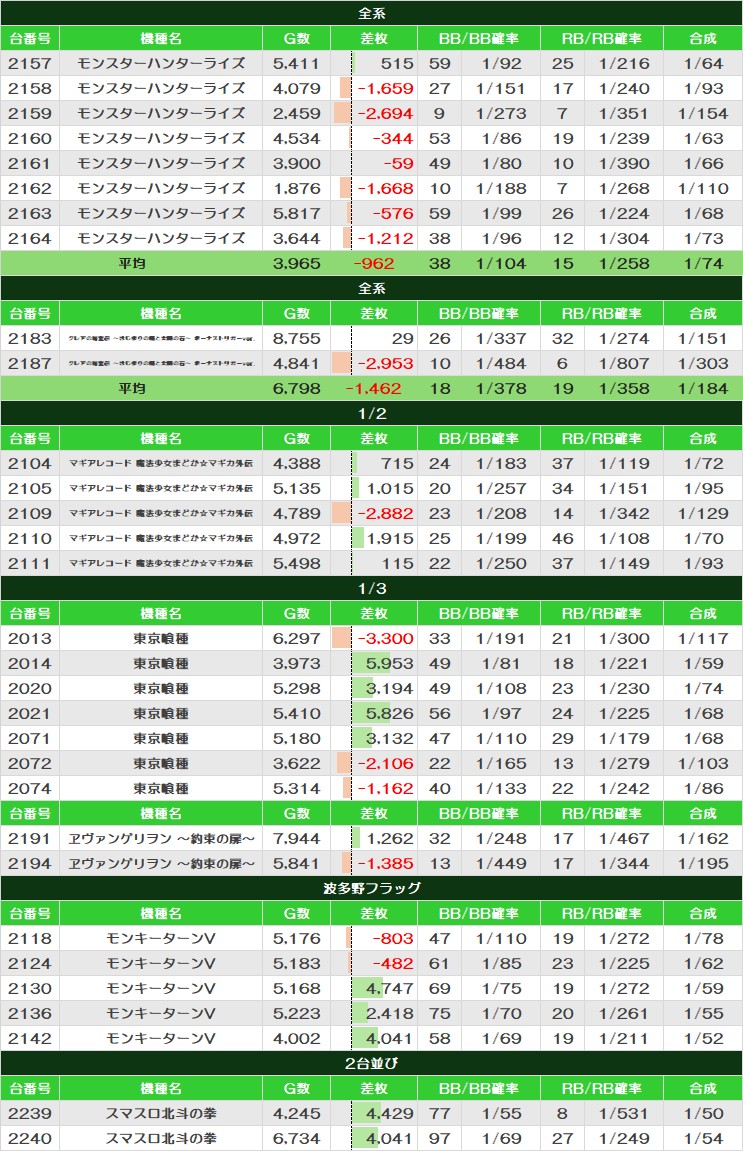Click the -2.953 value in row 2187

[x=385, y=363]
